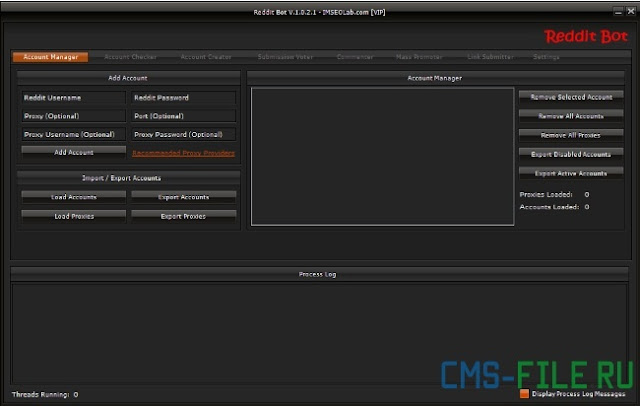Switch to the Link Submitter tab
This screenshot has height=406, width=640.
tap(490, 57)
